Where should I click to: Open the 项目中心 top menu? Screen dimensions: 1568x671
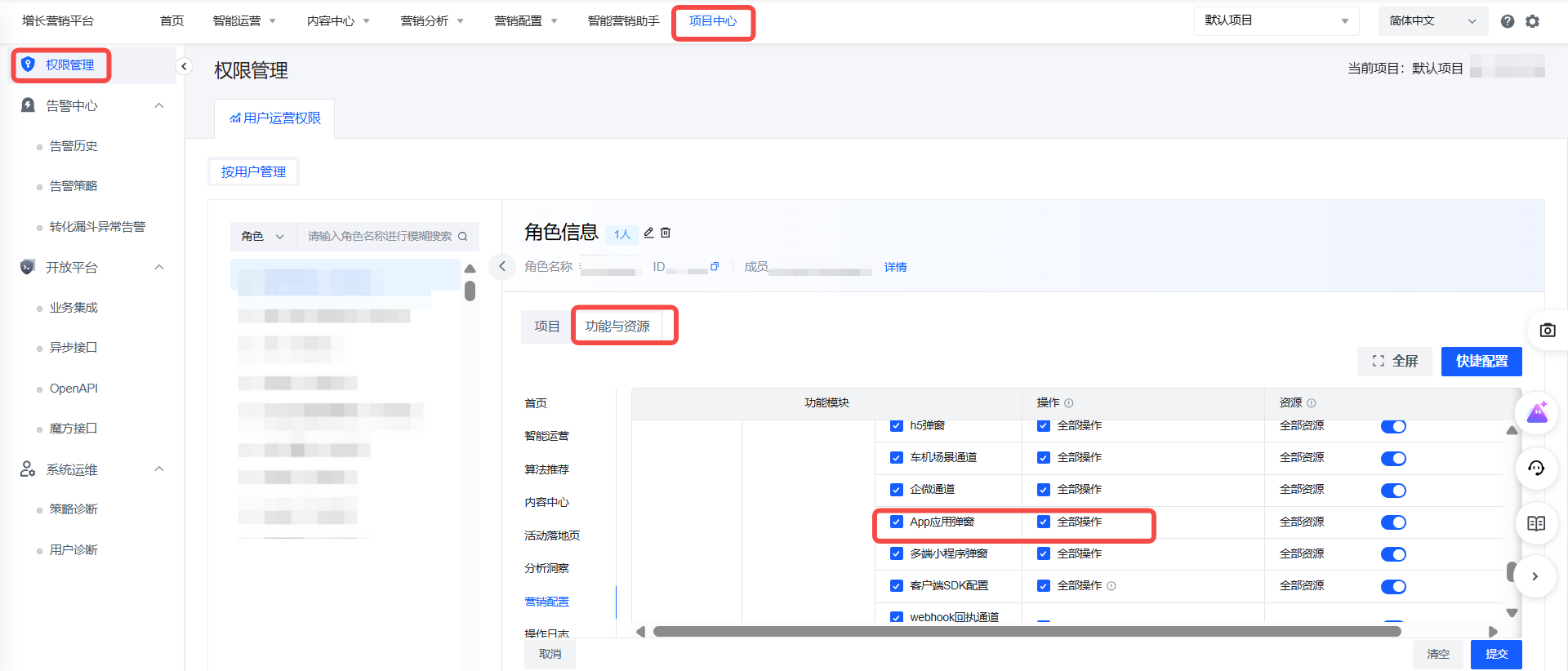[x=712, y=21]
